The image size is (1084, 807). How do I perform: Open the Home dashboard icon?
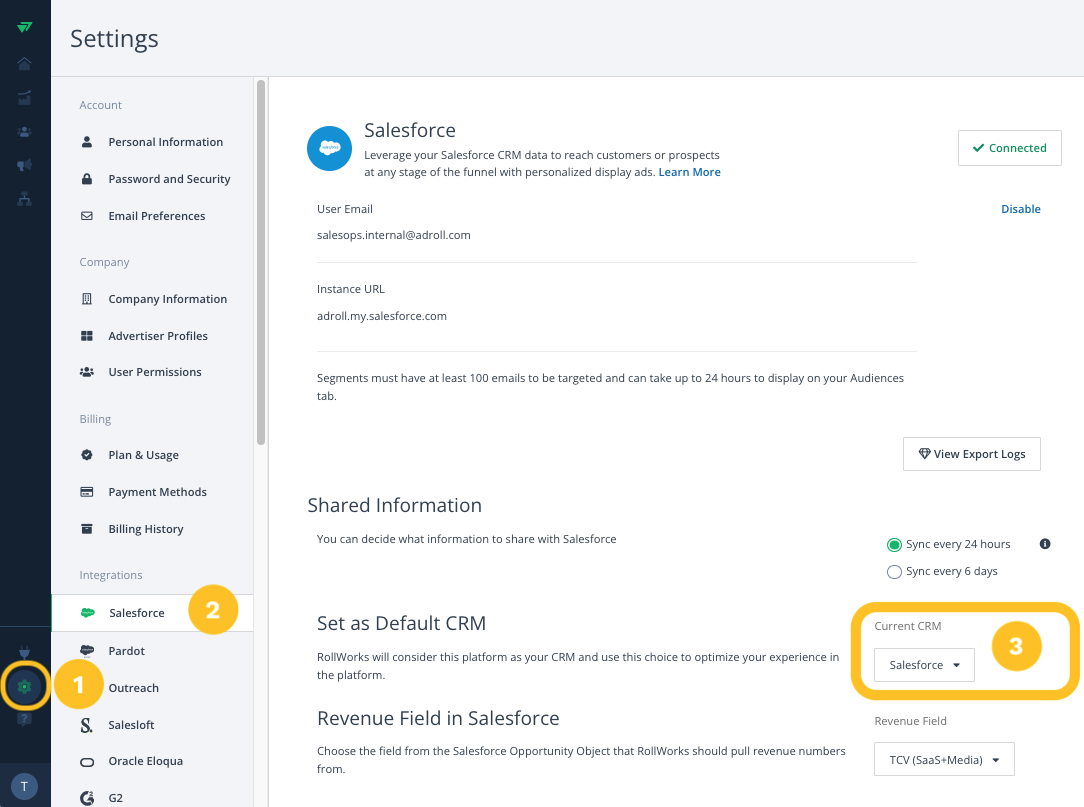25,63
